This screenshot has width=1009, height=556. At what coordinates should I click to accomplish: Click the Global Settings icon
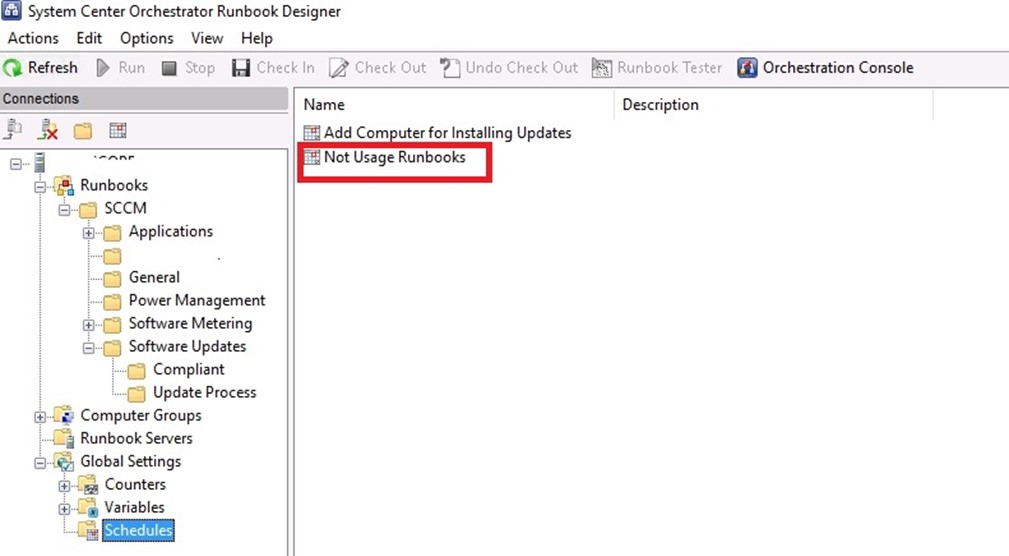pos(64,462)
